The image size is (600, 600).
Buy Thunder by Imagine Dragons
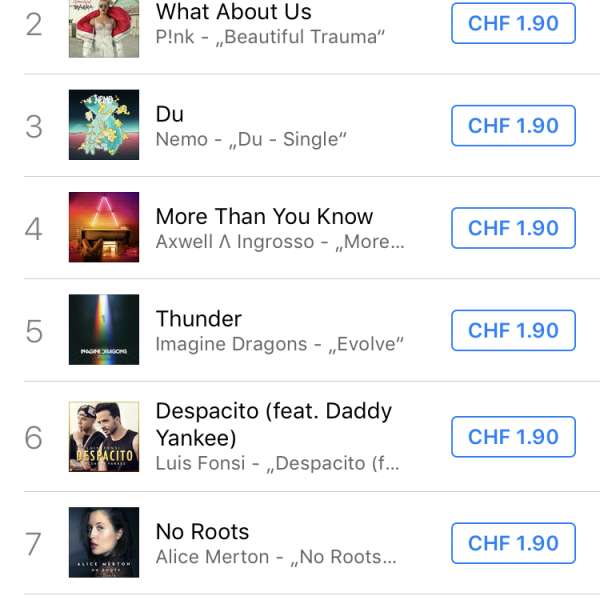coord(513,331)
